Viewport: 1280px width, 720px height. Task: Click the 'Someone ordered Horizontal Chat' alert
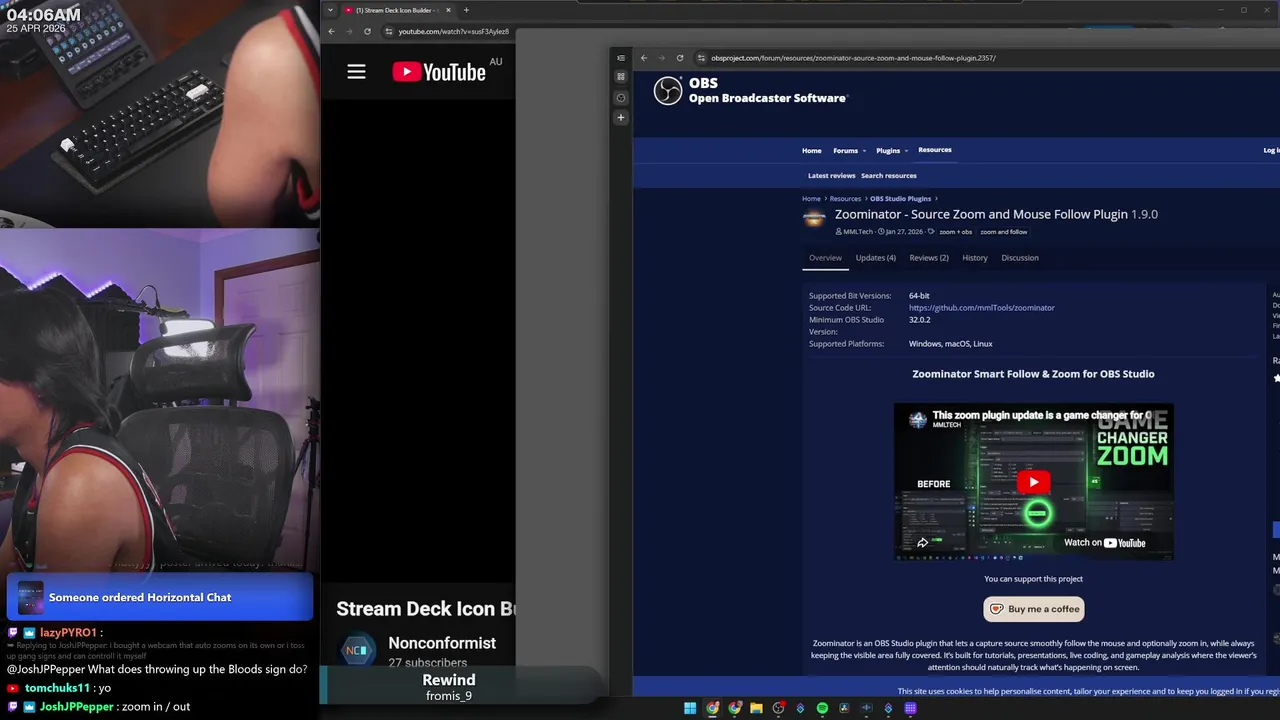160,598
